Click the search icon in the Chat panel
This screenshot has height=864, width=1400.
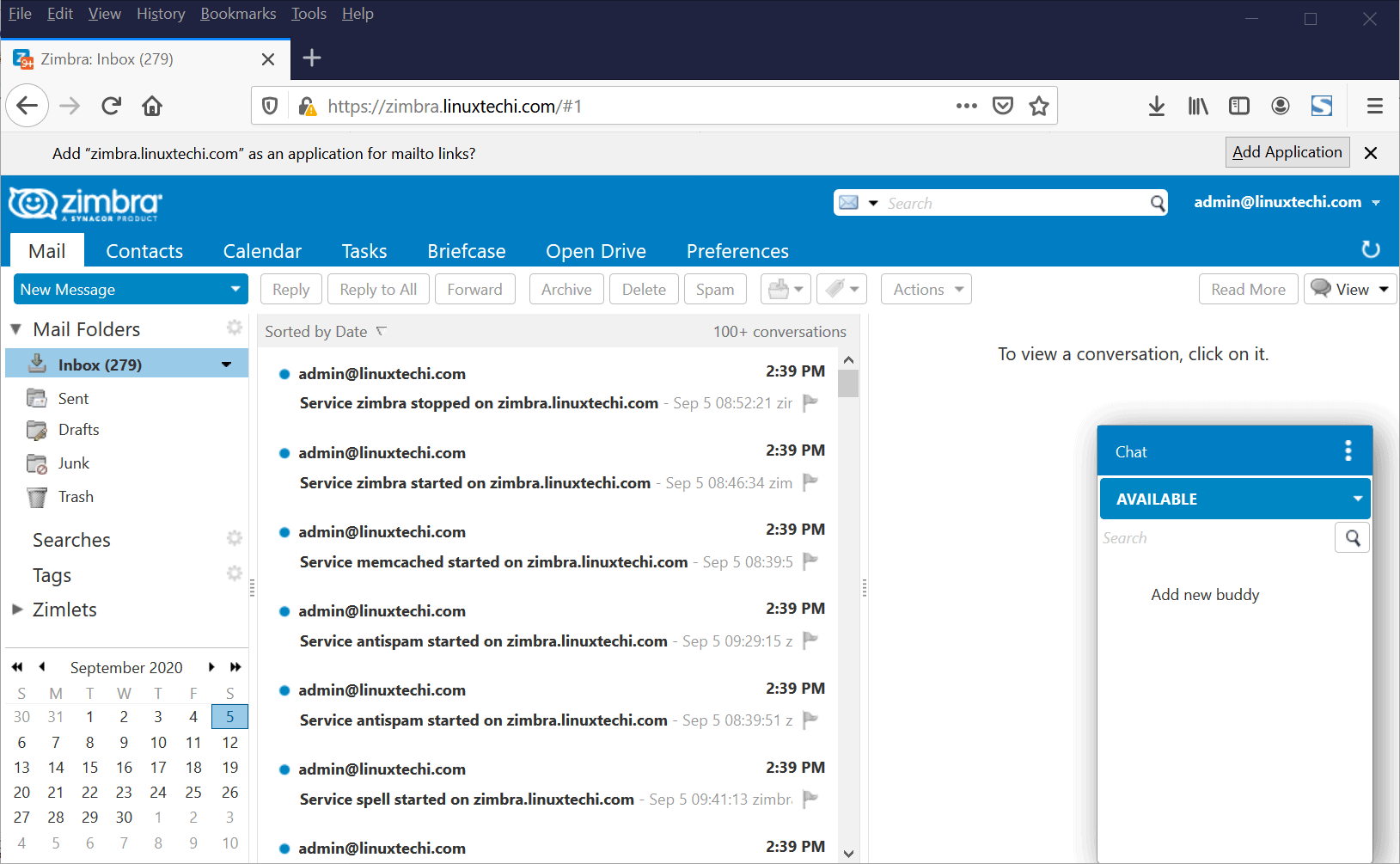coord(1351,536)
